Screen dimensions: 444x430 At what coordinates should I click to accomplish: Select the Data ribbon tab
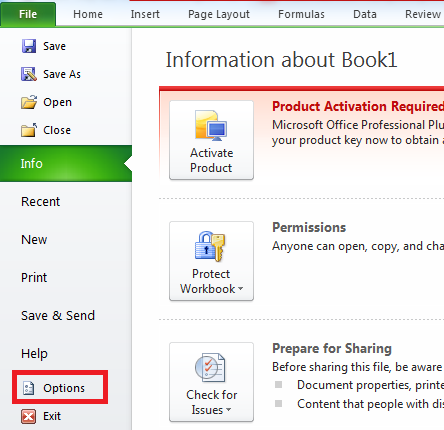[365, 14]
